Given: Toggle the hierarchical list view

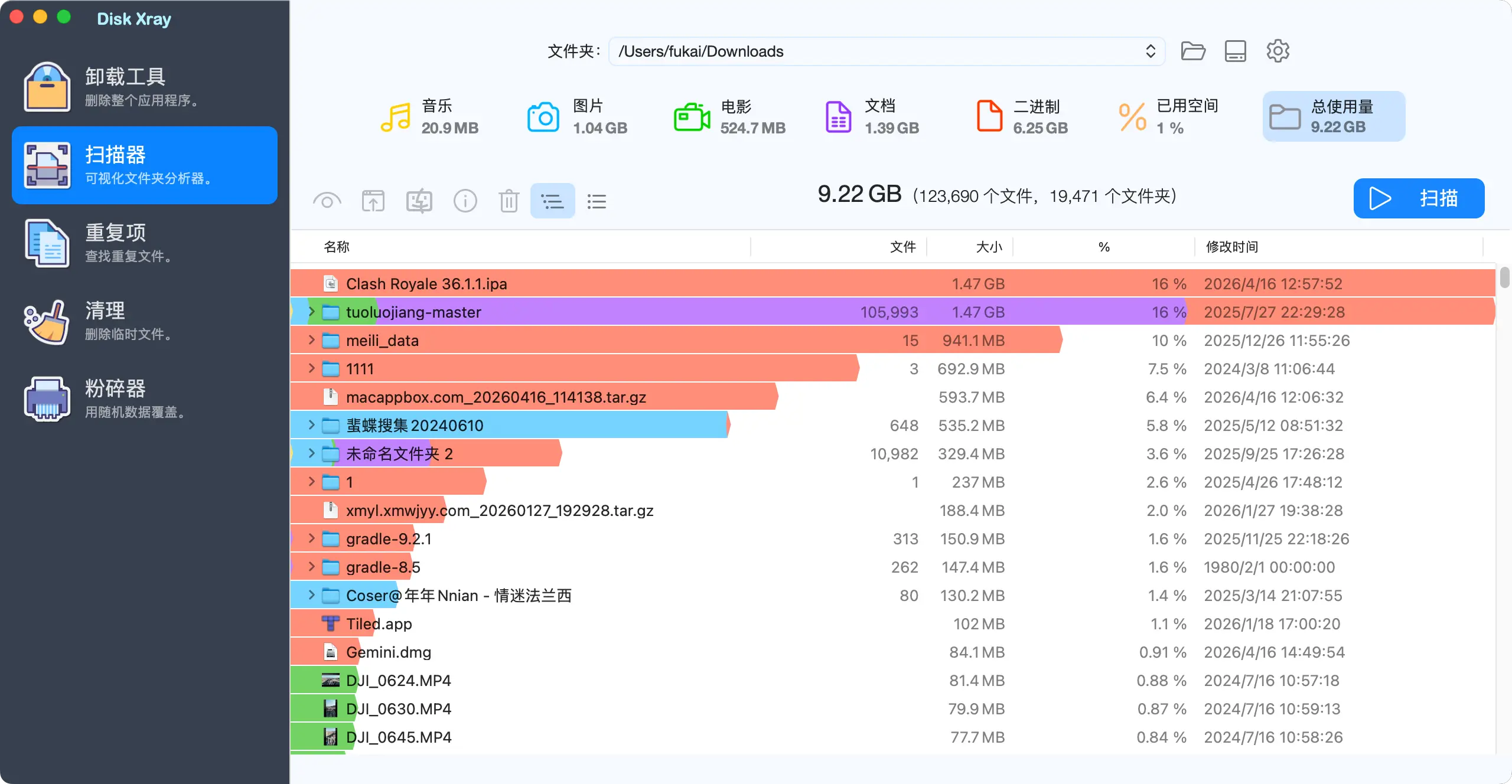Looking at the screenshot, I should point(552,201).
